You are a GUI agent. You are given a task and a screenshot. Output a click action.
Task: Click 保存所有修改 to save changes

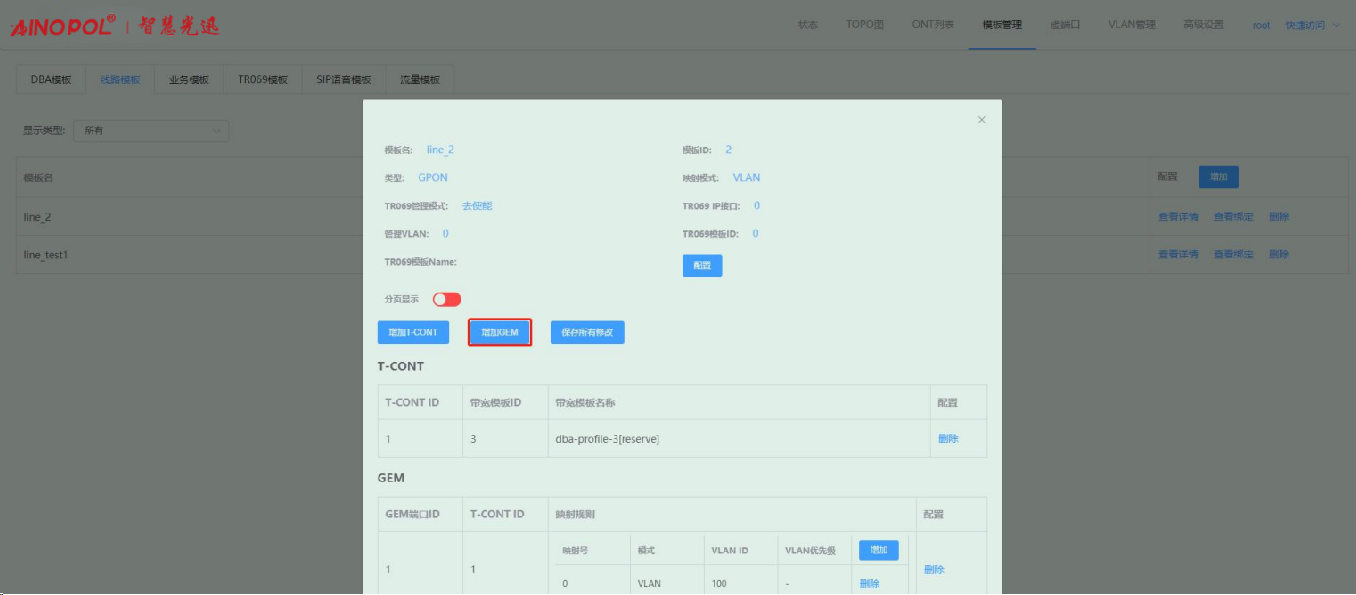click(587, 332)
